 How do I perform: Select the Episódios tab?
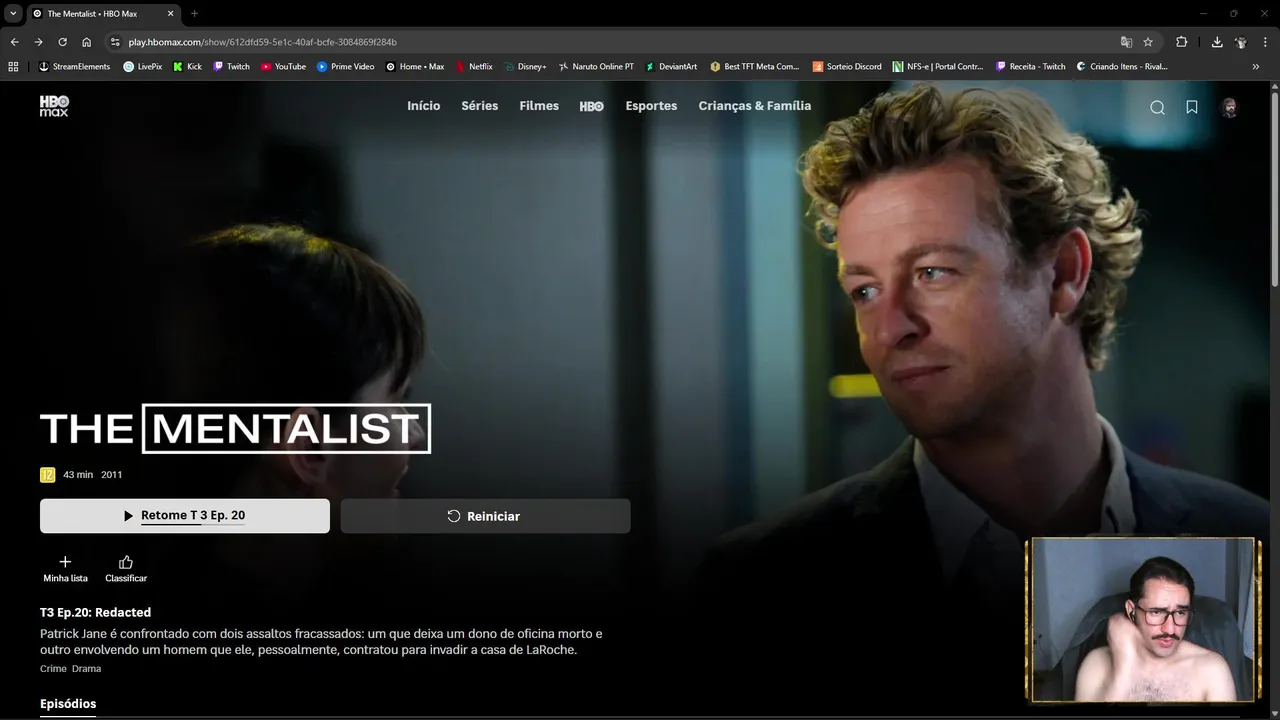(68, 704)
